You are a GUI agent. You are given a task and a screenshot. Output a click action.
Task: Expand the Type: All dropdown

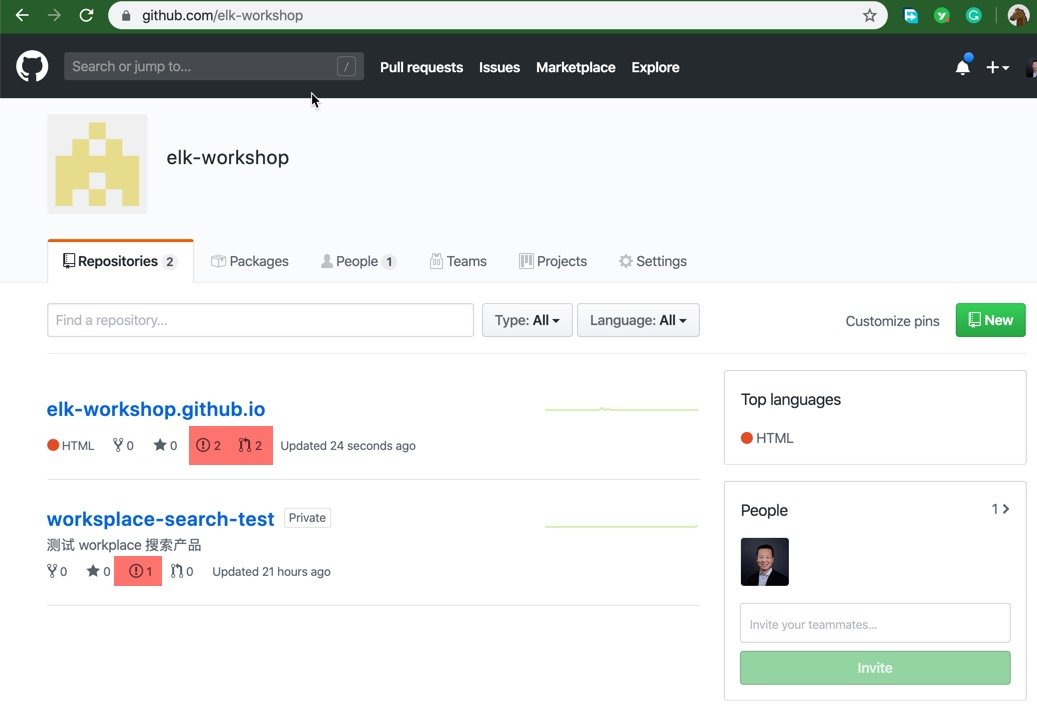click(527, 321)
